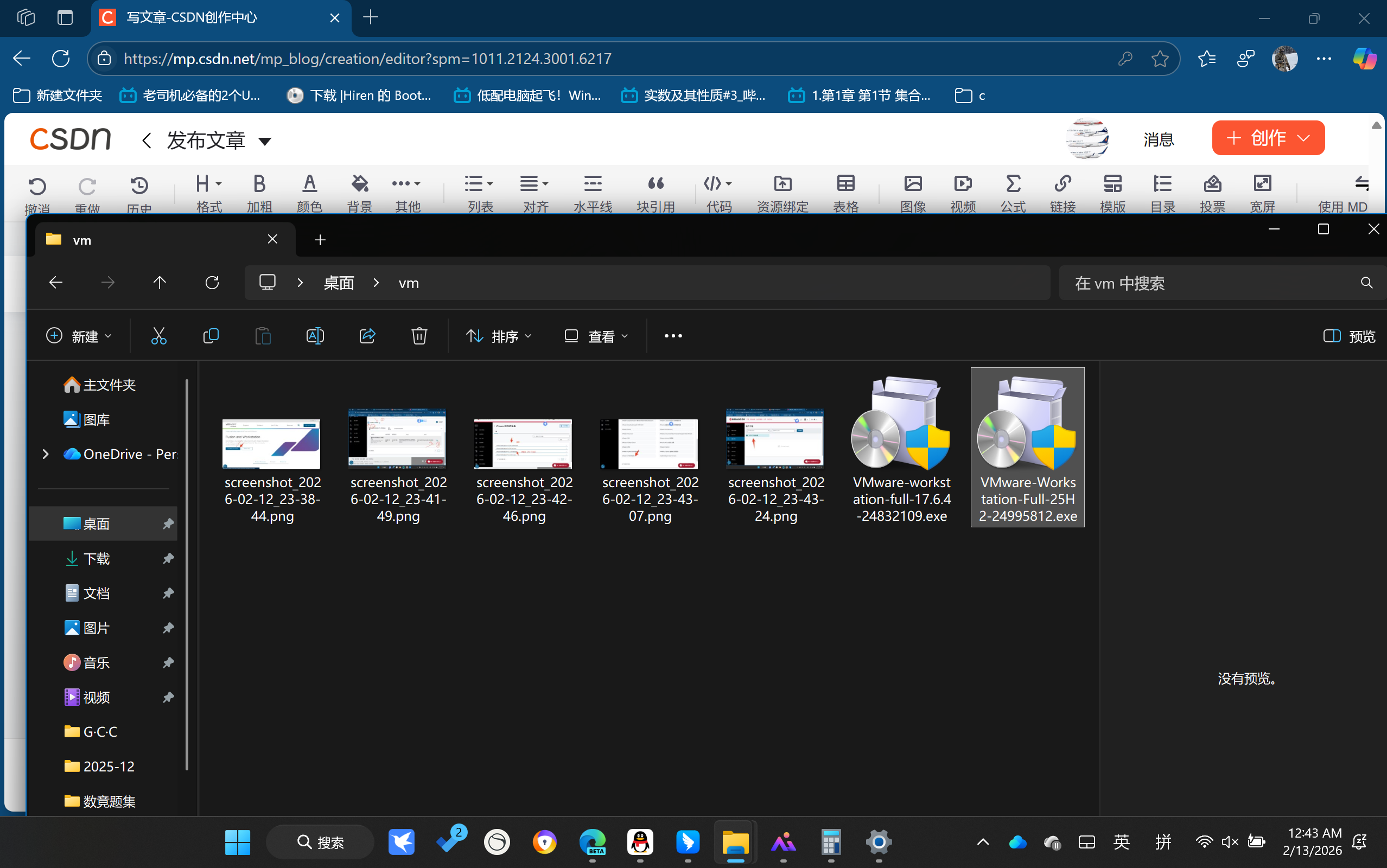This screenshot has width=1387, height=868.
Task: Select 下载 in the navigation sidebar
Action: point(97,559)
